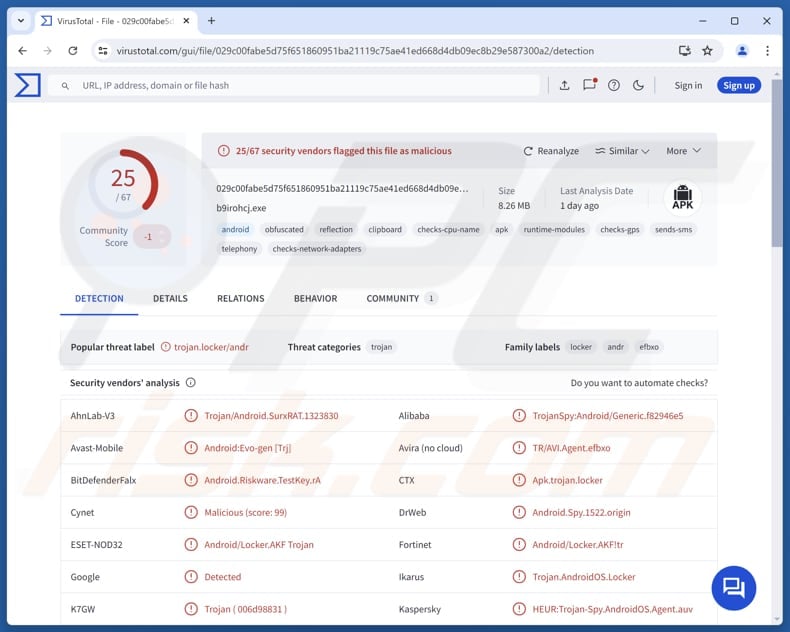Click Do you want to automate checks link

[639, 383]
